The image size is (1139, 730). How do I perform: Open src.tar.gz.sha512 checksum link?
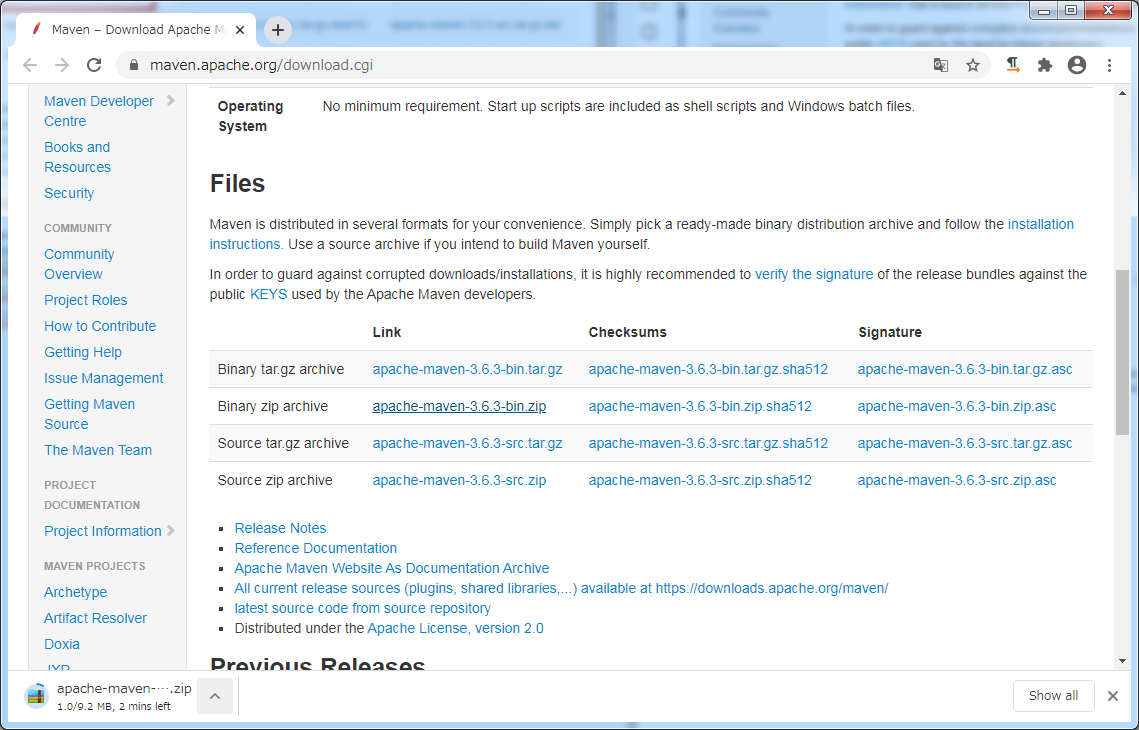click(x=708, y=444)
